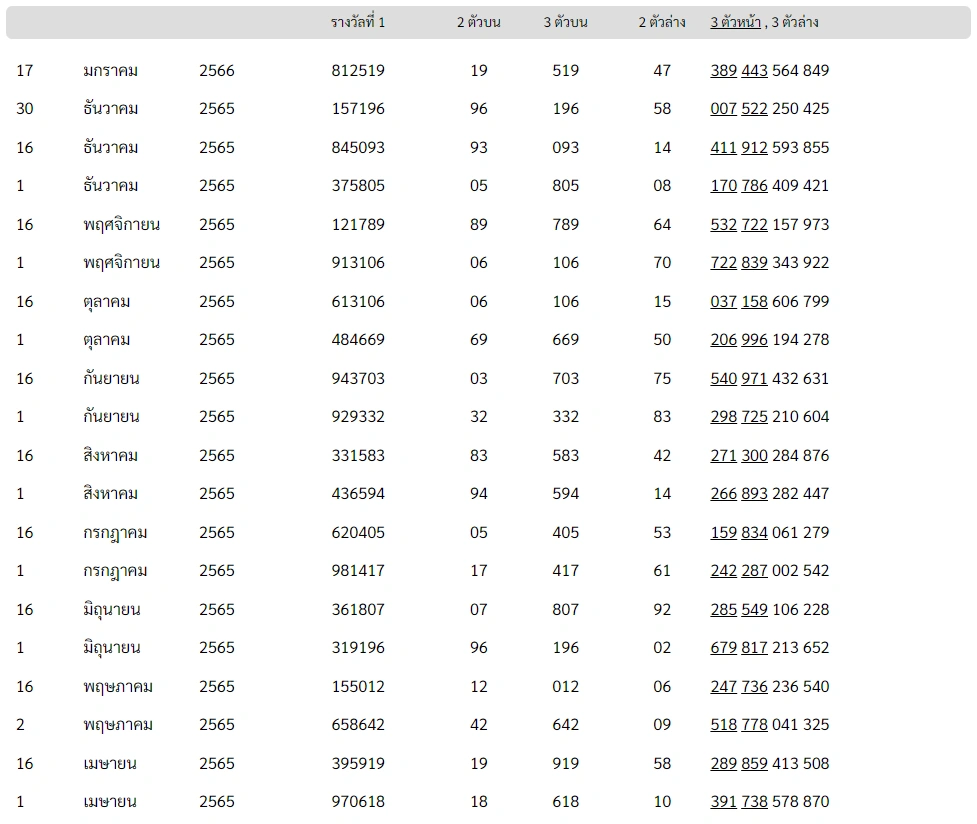The width and height of the screenshot is (977, 824).
Task: Select link 540 for 16 กันยายน 2565
Action: tap(723, 378)
